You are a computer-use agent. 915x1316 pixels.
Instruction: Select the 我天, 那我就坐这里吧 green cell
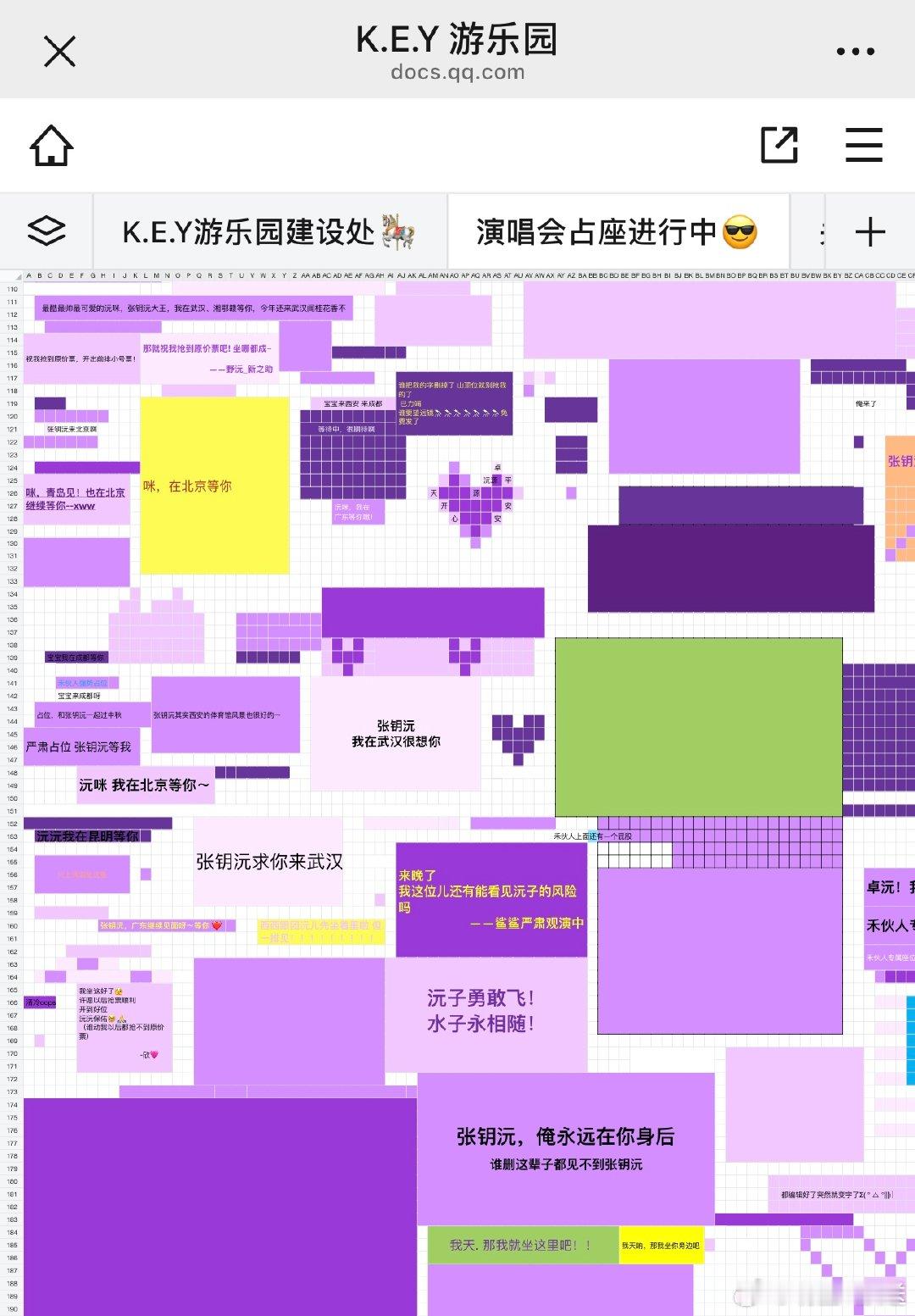pyautogui.click(x=523, y=1245)
